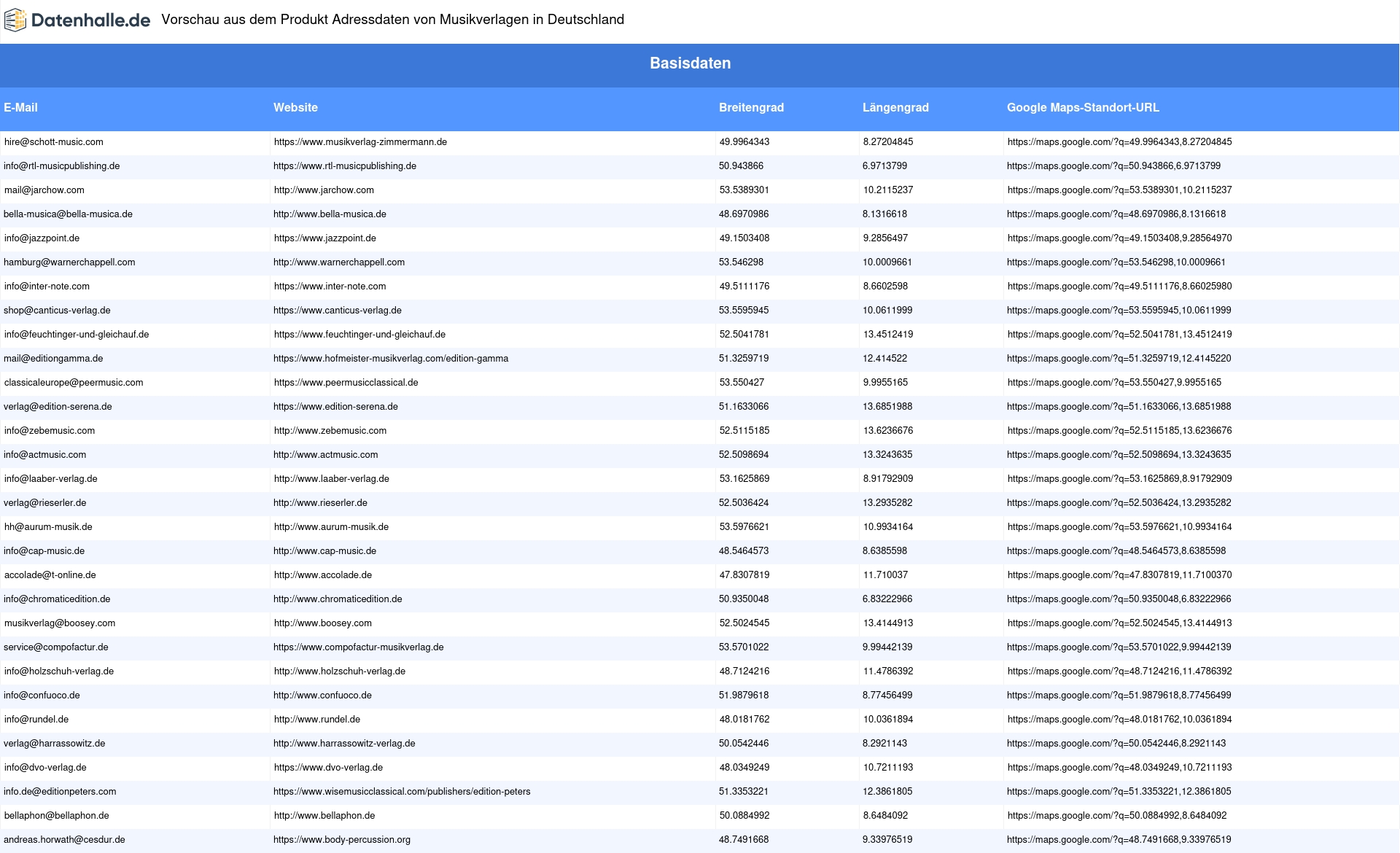This screenshot has width=1400, height=853.
Task: Open https://www.compofactur-musikverlag.de website cell
Action: pos(359,647)
